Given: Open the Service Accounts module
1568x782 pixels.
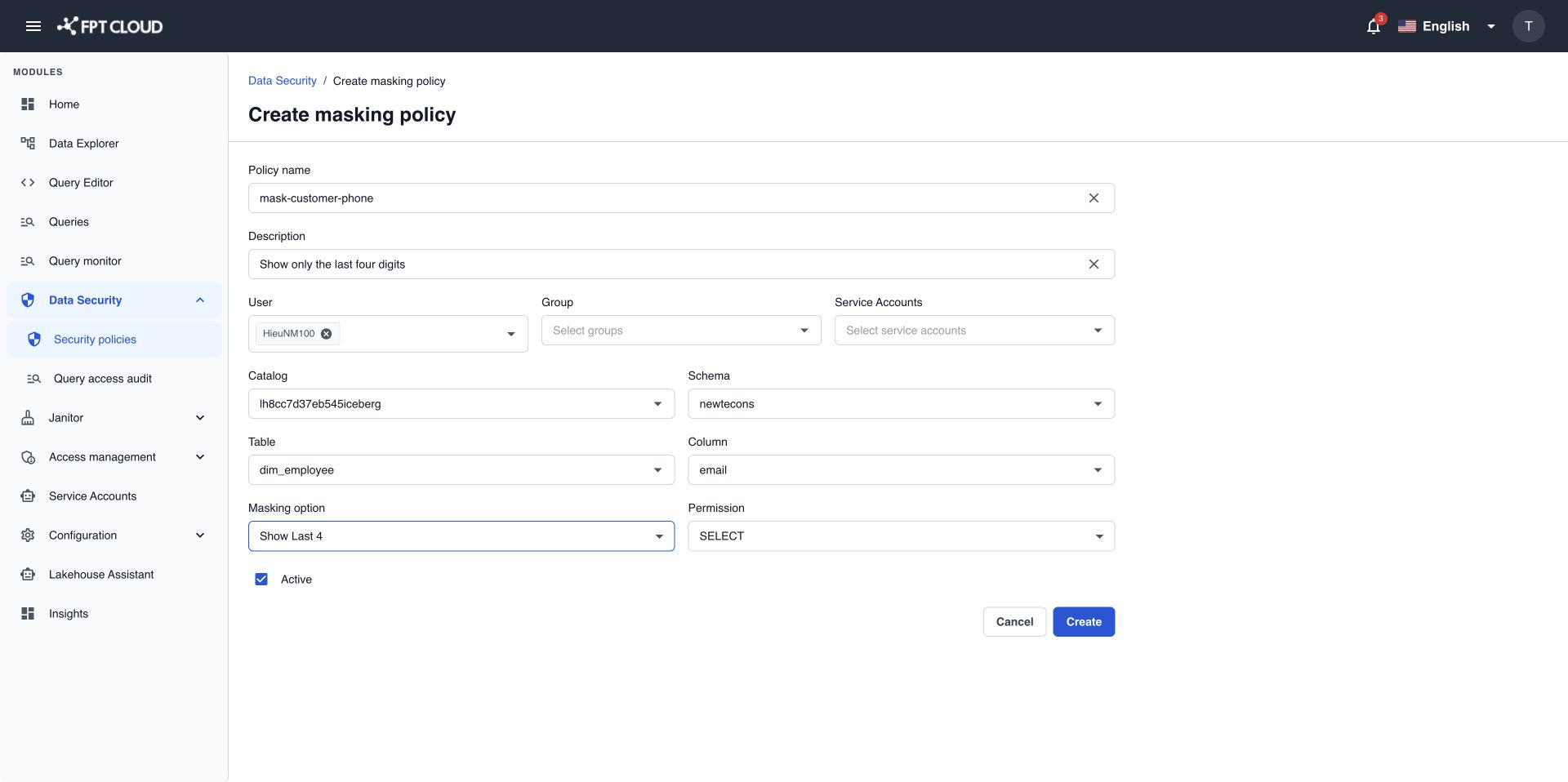Looking at the screenshot, I should pyautogui.click(x=114, y=496).
